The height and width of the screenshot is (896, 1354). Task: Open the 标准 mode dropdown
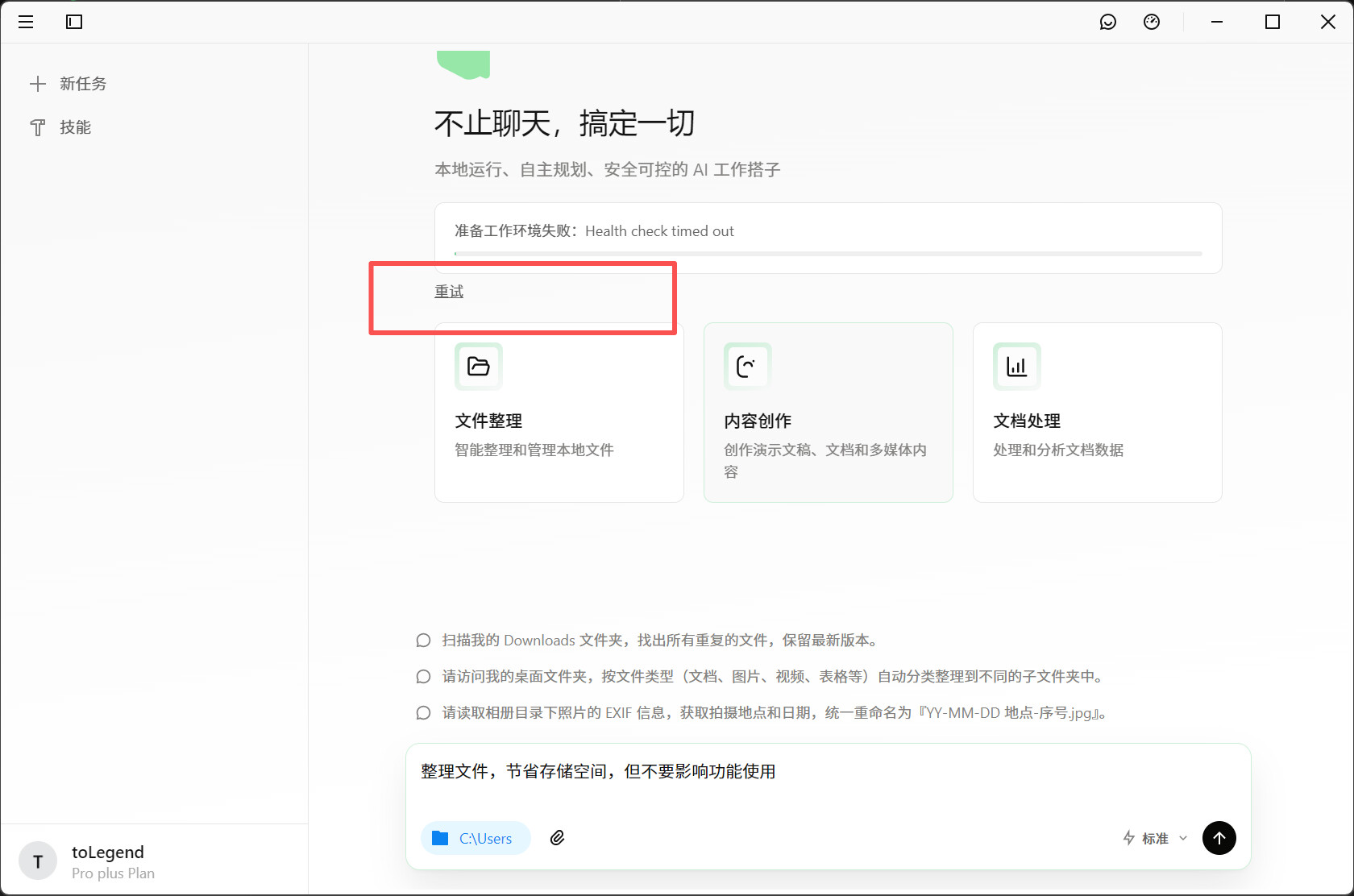(1157, 838)
